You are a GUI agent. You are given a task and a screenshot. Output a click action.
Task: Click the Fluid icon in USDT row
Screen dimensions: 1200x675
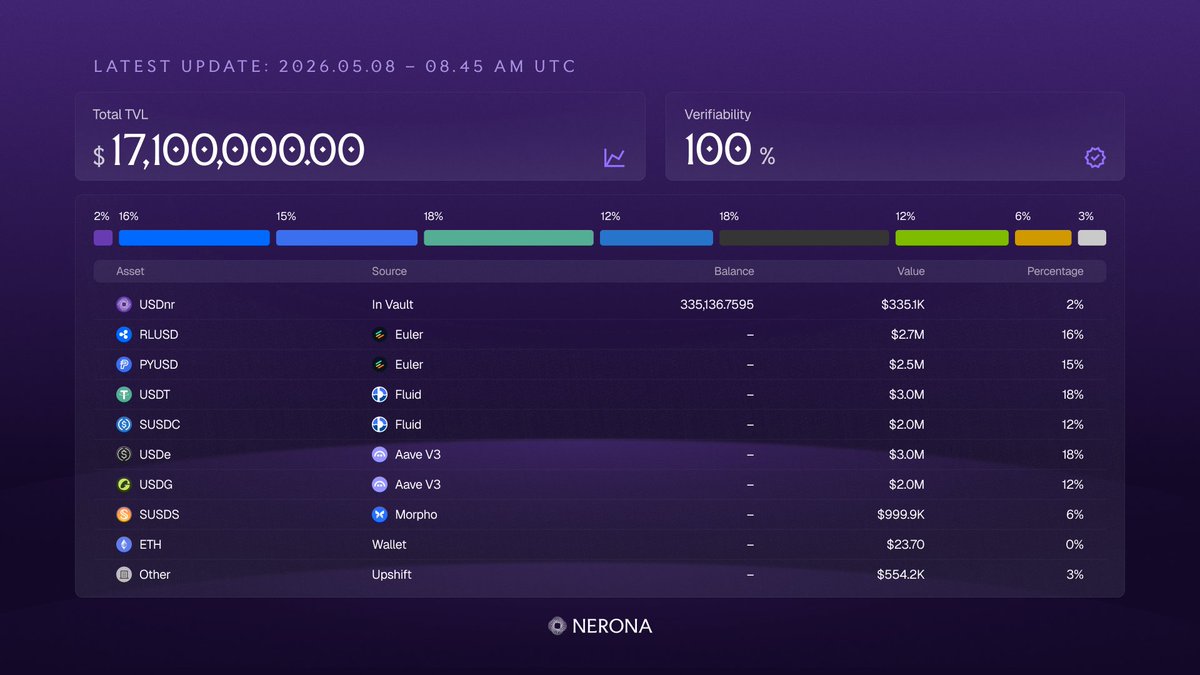[x=380, y=394]
